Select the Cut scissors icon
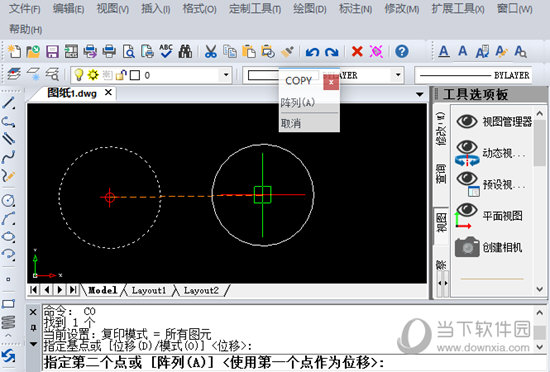The height and width of the screenshot is (372, 550). point(210,52)
